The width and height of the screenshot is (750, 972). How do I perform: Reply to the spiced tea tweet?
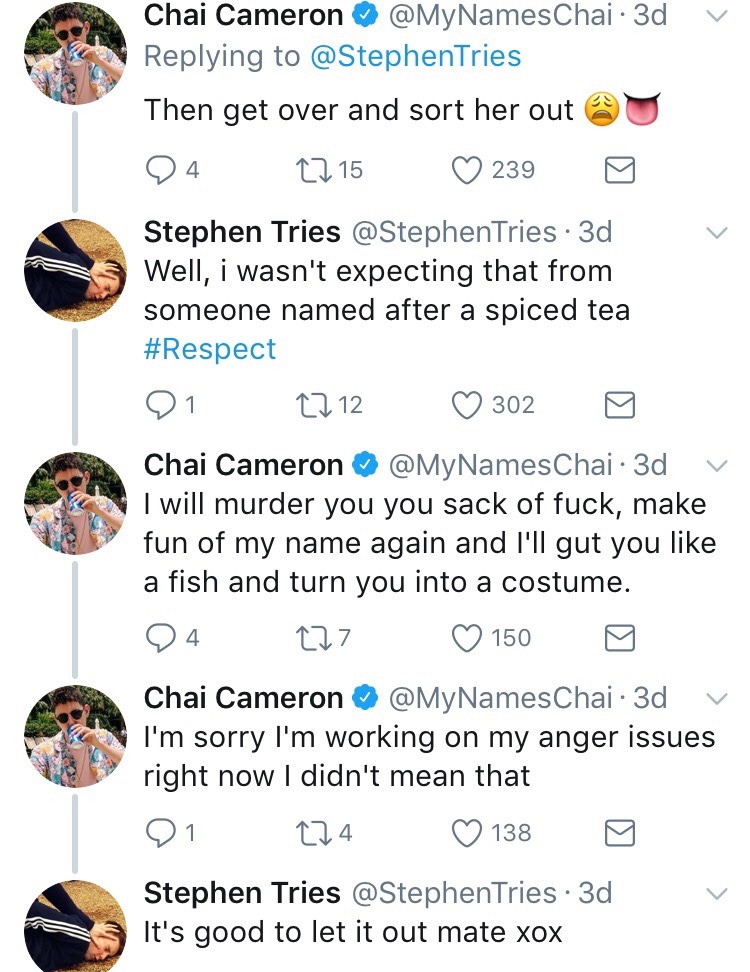click(x=161, y=405)
